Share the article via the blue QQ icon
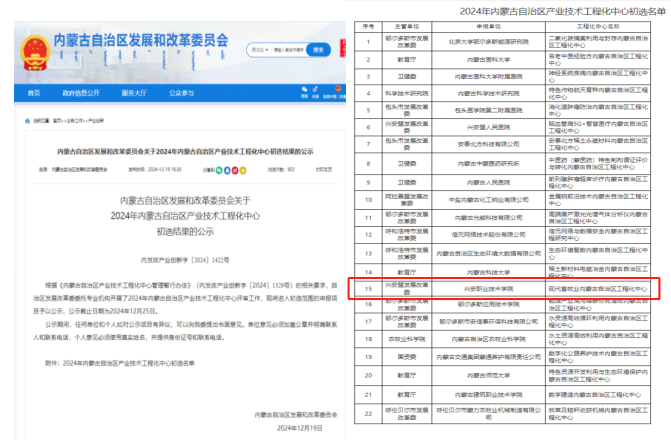This screenshot has height=441, width=671. click(x=227, y=170)
